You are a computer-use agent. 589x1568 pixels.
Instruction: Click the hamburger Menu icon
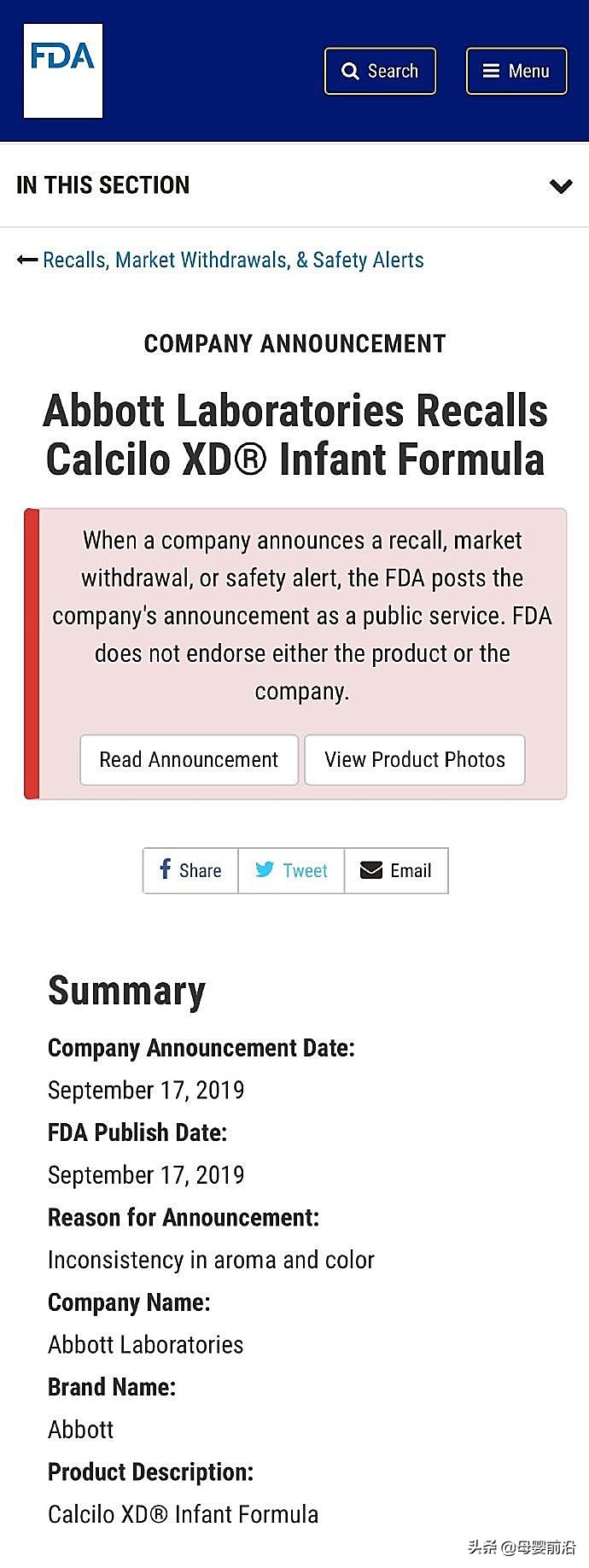pyautogui.click(x=491, y=71)
